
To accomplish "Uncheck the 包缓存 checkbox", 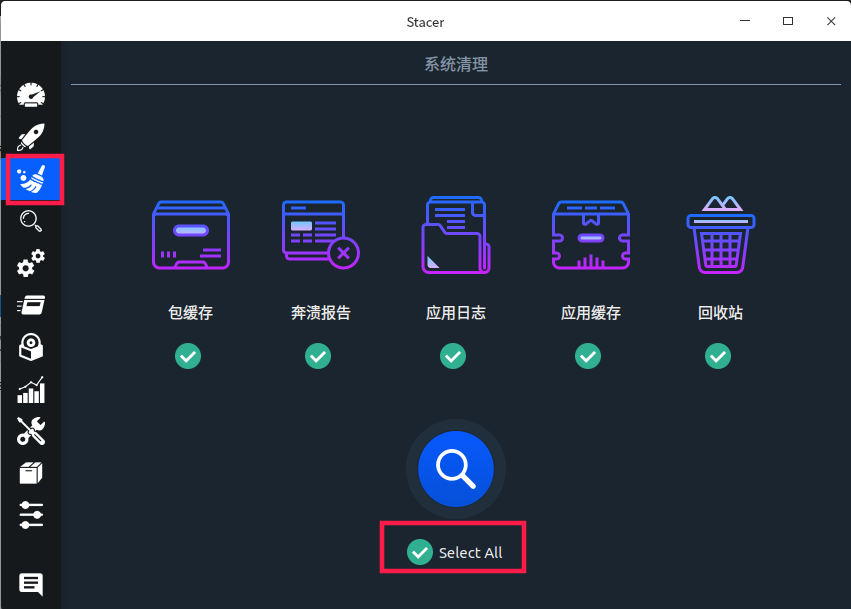I will click(x=188, y=356).
